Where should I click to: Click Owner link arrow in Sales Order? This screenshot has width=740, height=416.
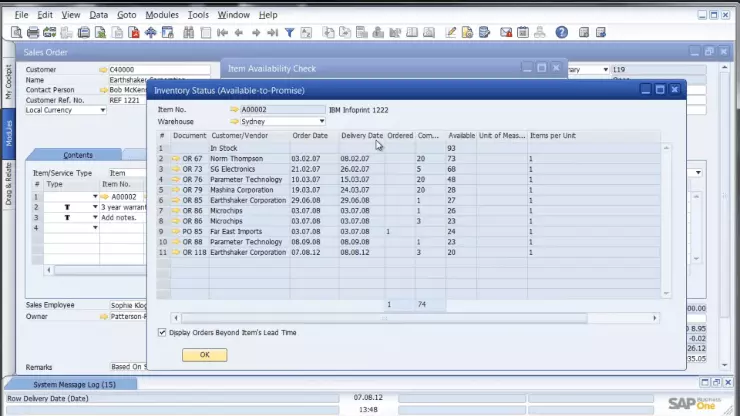pos(104,316)
